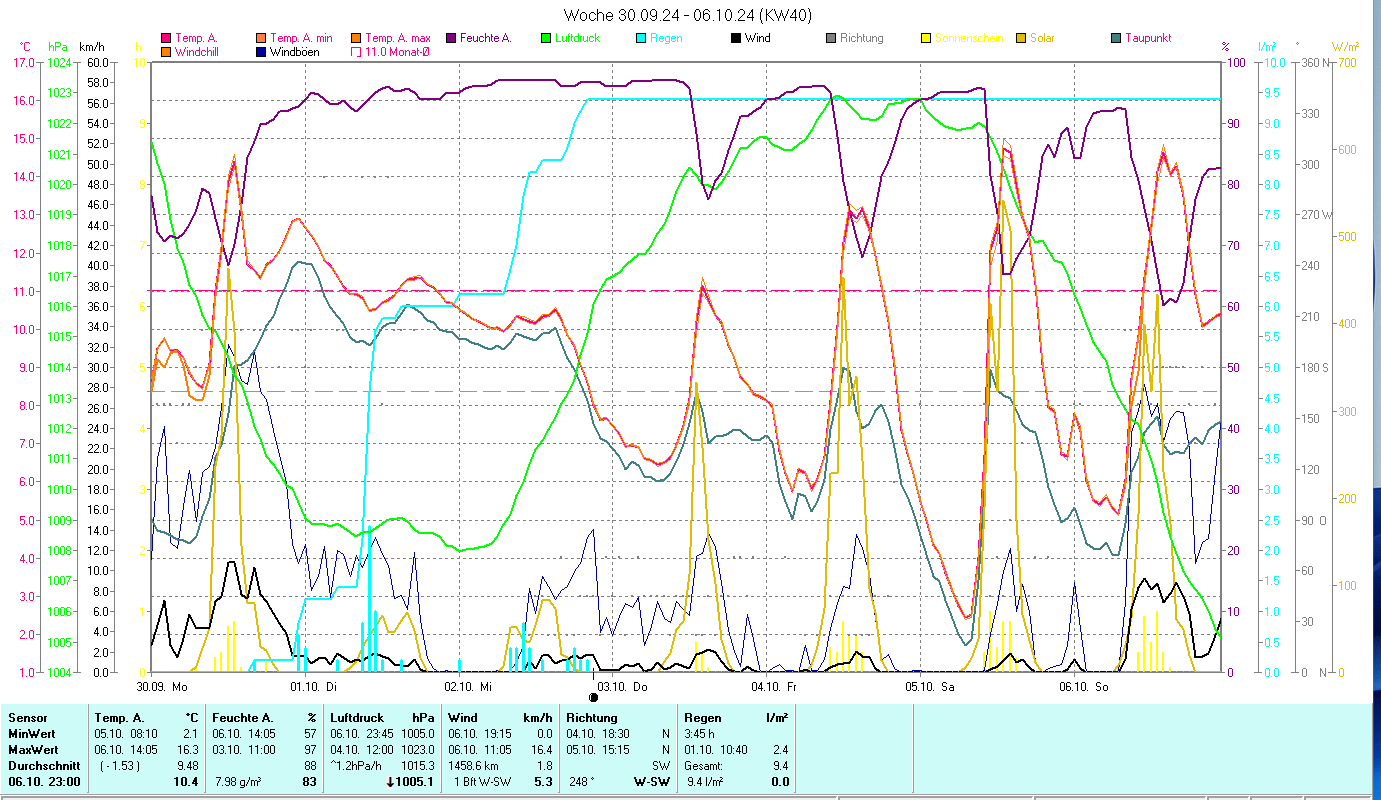
Task: Click the Taupunkt legend label
Action: point(1148,38)
